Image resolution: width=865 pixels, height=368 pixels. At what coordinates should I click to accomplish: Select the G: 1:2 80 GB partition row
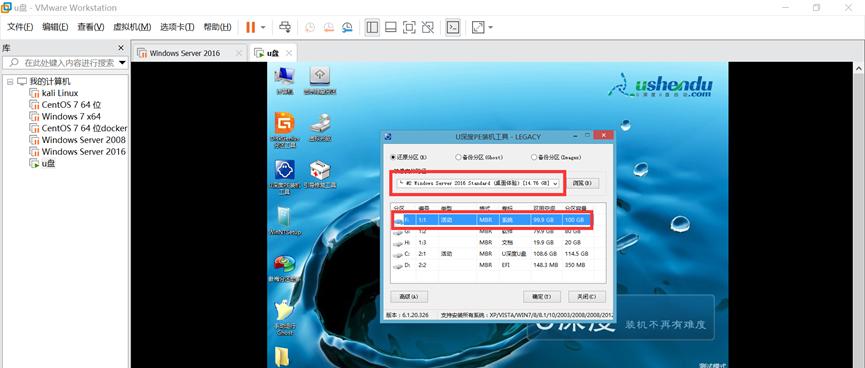[x=492, y=231]
